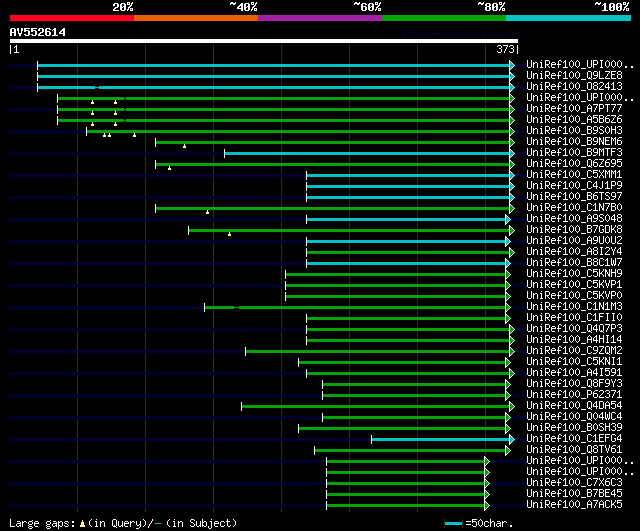Select the UniRef100_B9MTF3 label
Image resolution: width=640 pixels, height=531 pixels.
point(574,153)
